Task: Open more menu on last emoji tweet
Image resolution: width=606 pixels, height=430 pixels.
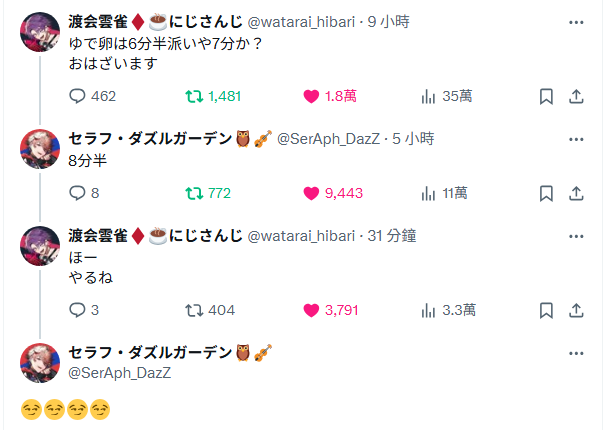Action: pyautogui.click(x=576, y=353)
